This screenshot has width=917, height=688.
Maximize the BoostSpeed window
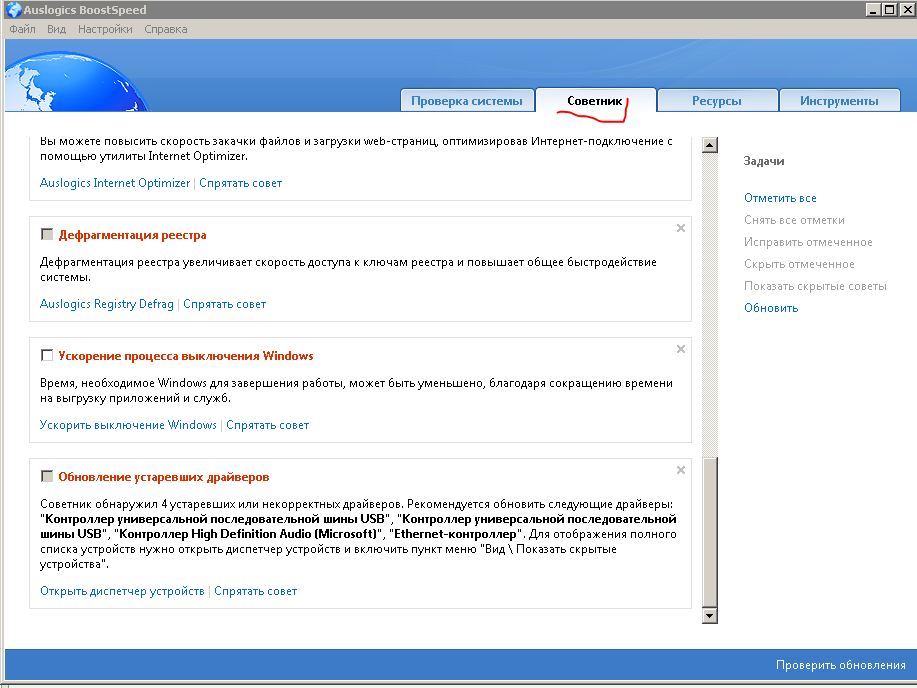(889, 9)
